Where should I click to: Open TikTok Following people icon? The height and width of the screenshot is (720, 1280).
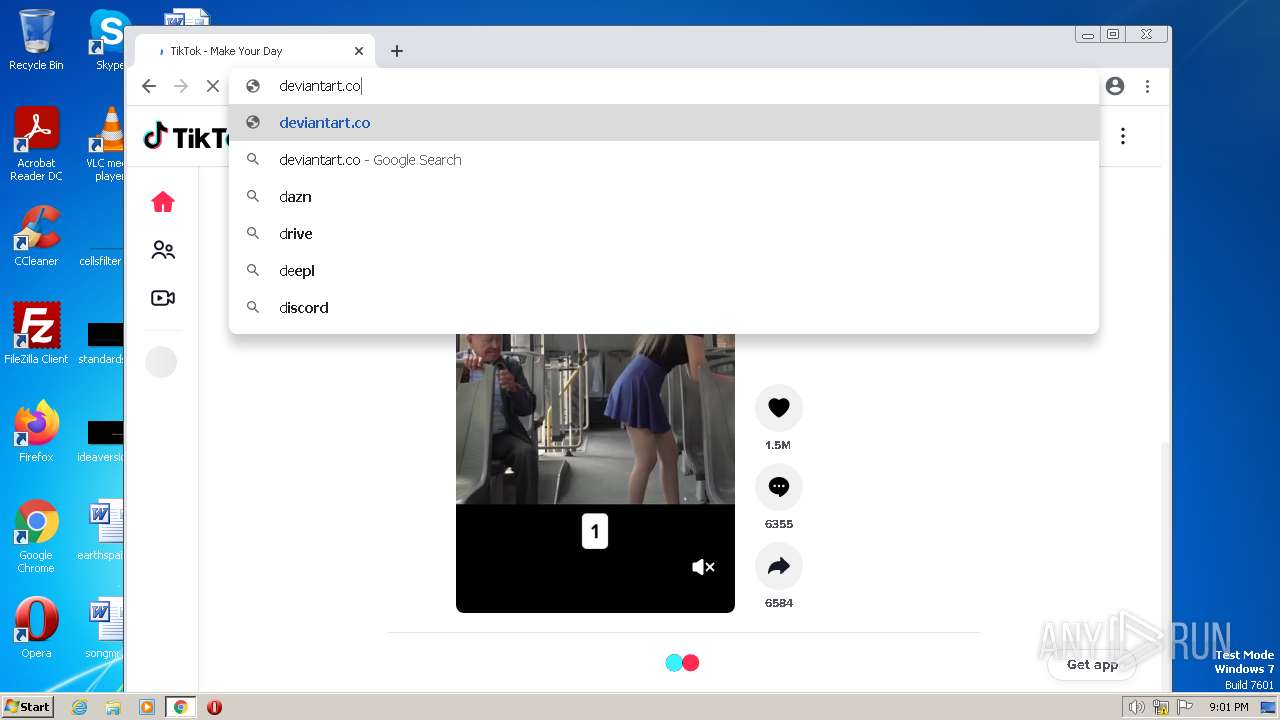point(163,250)
